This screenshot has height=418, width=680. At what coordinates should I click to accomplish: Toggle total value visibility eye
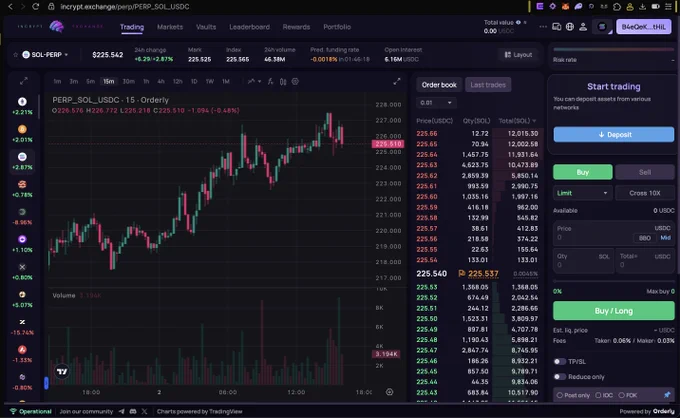click(518, 22)
